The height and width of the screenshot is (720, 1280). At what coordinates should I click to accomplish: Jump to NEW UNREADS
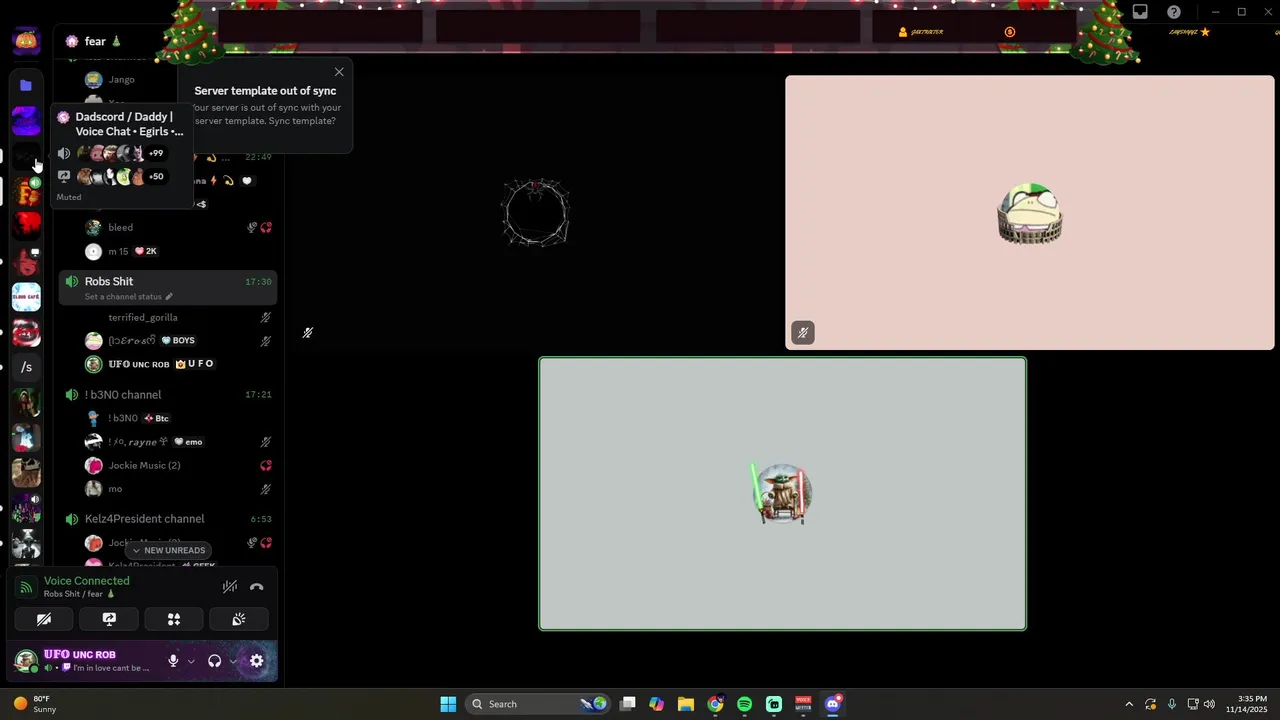pos(168,550)
